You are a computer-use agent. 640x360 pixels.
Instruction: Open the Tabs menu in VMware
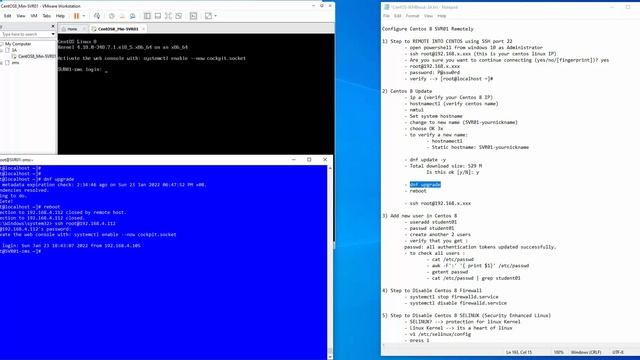point(47,16)
